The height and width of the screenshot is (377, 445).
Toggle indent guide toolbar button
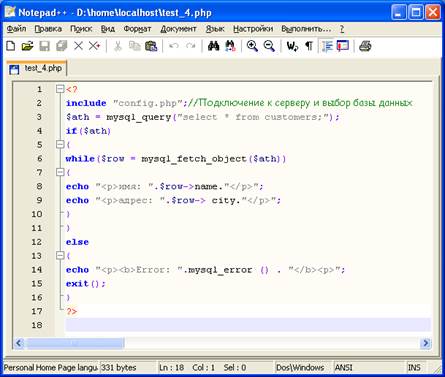(x=327, y=46)
